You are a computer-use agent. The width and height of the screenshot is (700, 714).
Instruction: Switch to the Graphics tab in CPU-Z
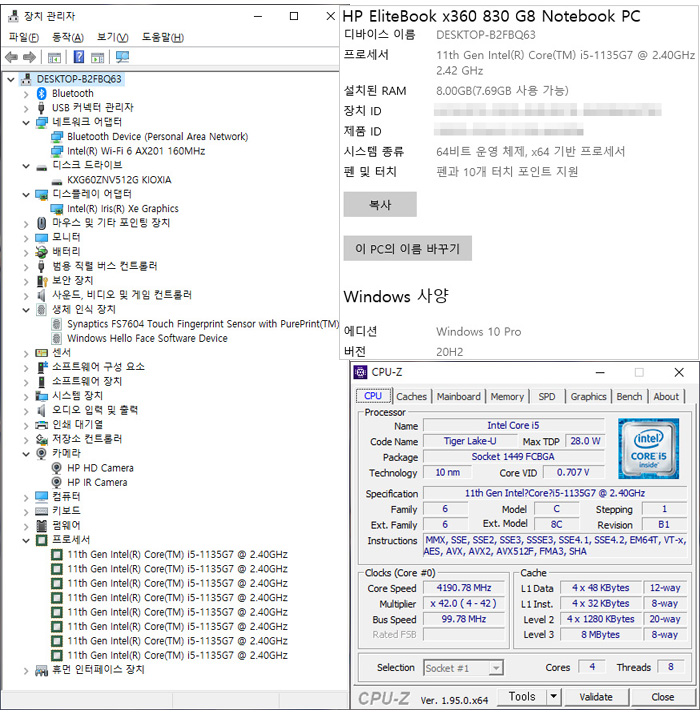click(x=588, y=397)
